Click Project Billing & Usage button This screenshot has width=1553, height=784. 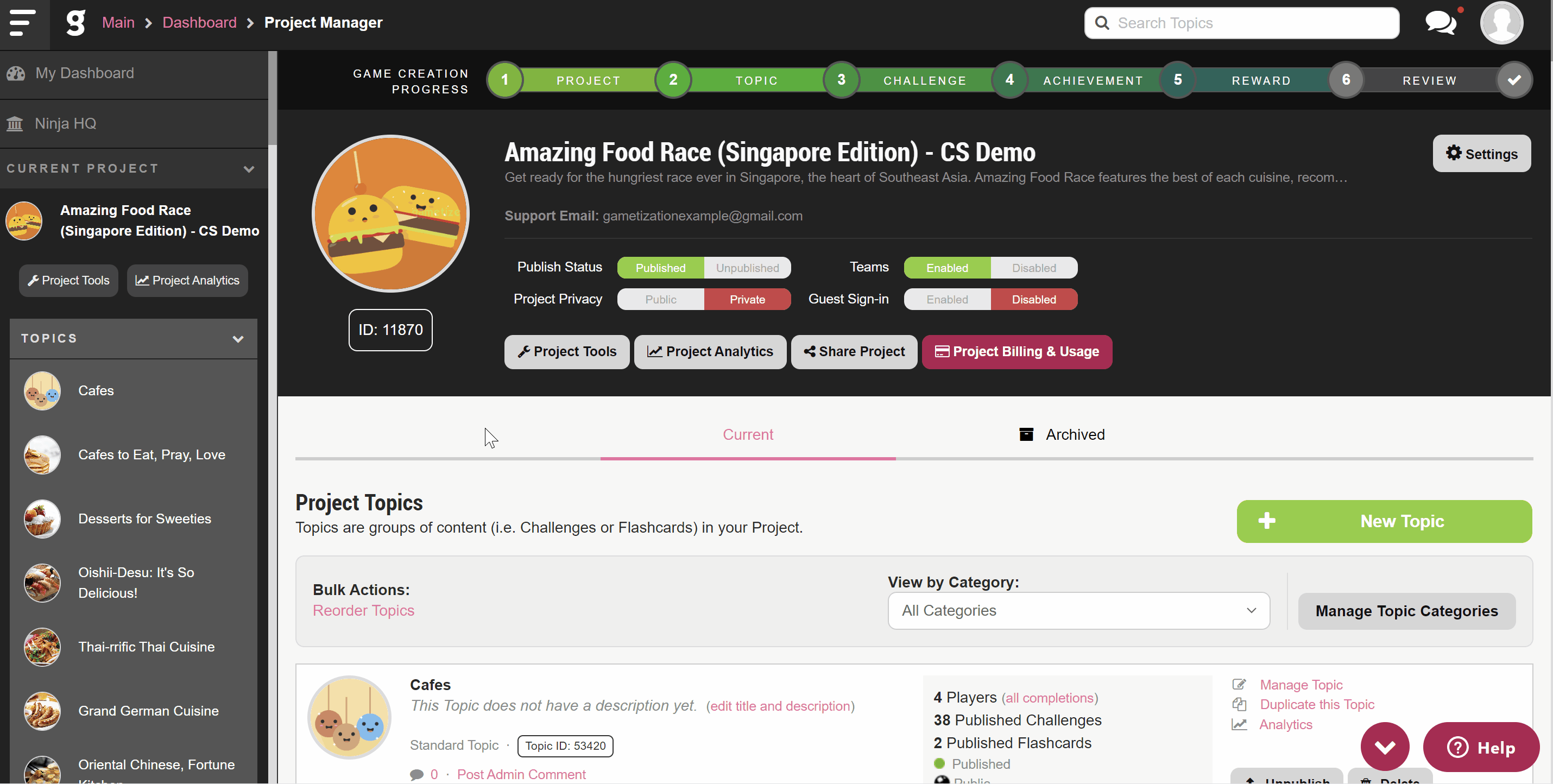coord(1017,352)
